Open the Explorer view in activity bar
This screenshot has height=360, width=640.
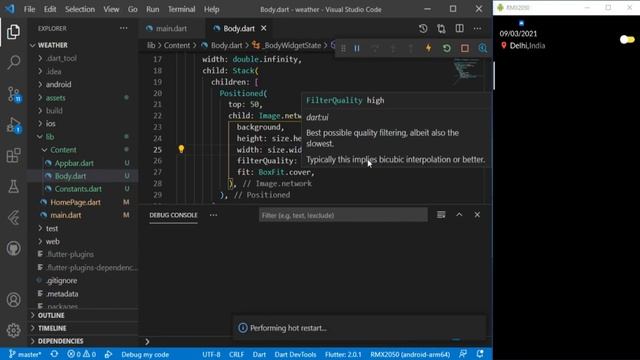tap(13, 32)
